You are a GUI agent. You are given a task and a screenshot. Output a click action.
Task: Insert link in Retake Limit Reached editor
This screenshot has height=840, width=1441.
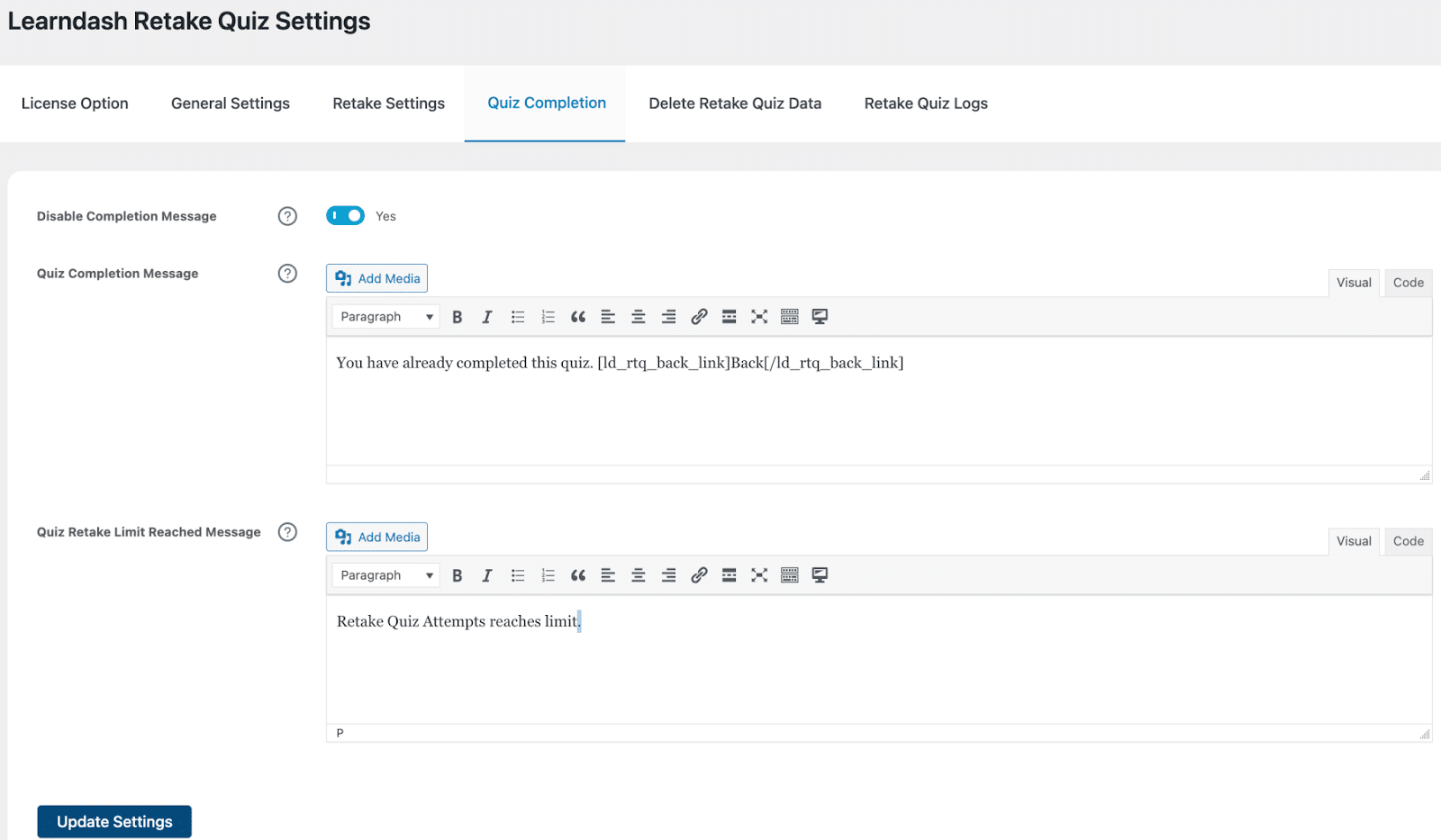(x=699, y=575)
